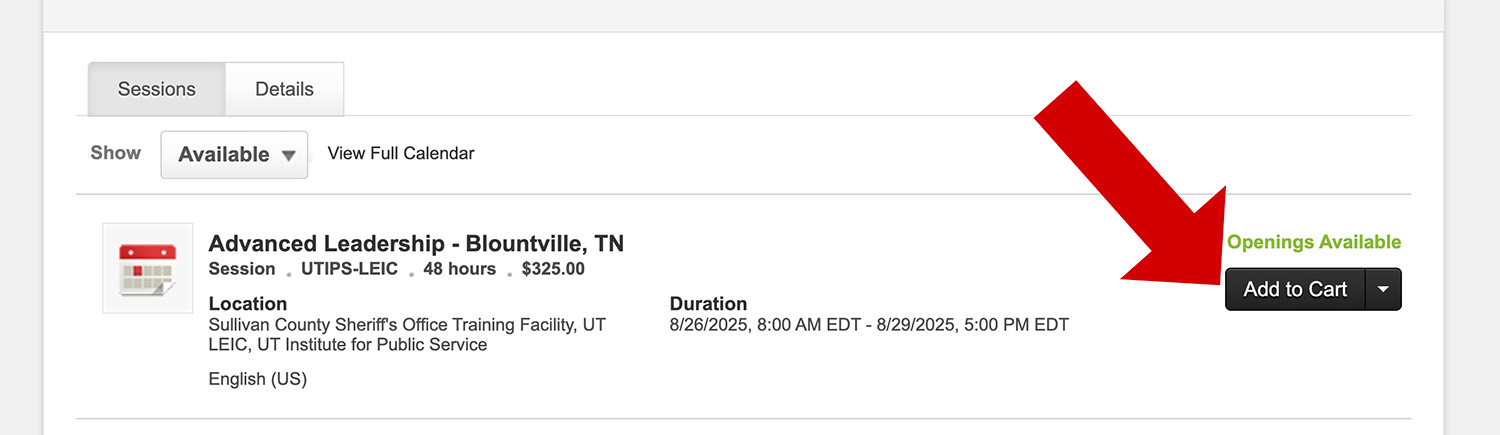This screenshot has width=1500, height=435.
Task: Click the English (US) language text
Action: [257, 379]
